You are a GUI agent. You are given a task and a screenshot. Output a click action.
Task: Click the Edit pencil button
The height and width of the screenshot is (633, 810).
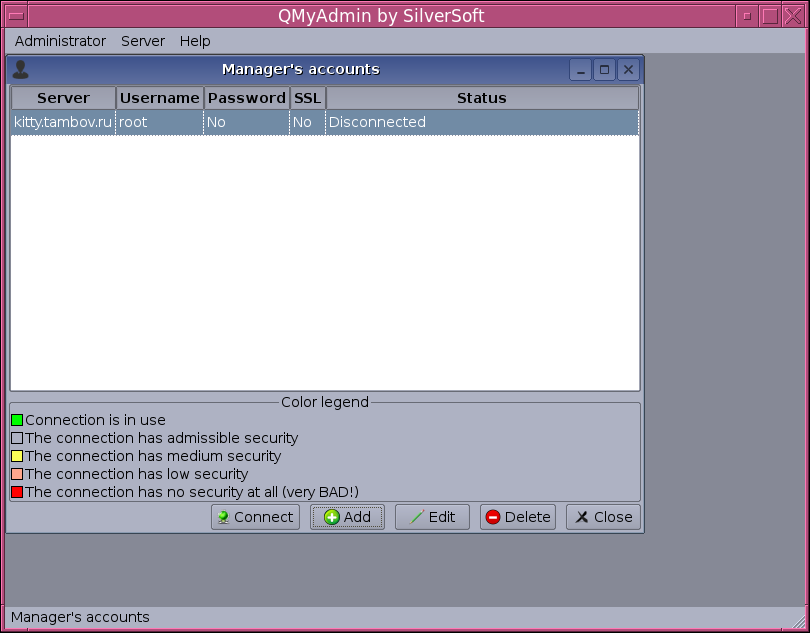pos(432,517)
